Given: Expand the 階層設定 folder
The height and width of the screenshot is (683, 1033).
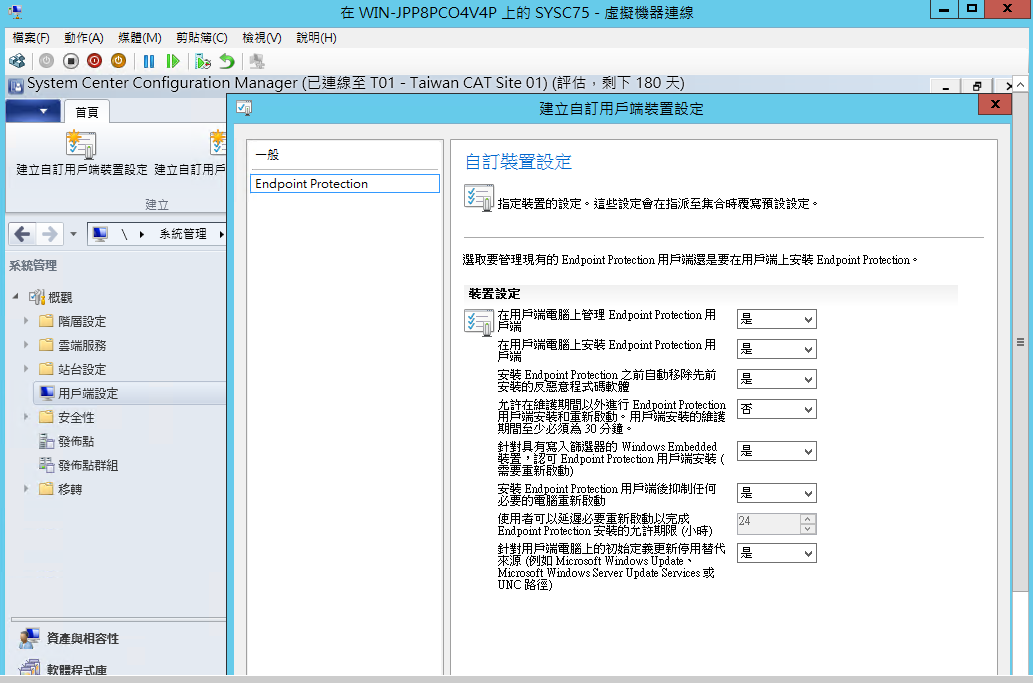Looking at the screenshot, I should 26,321.
